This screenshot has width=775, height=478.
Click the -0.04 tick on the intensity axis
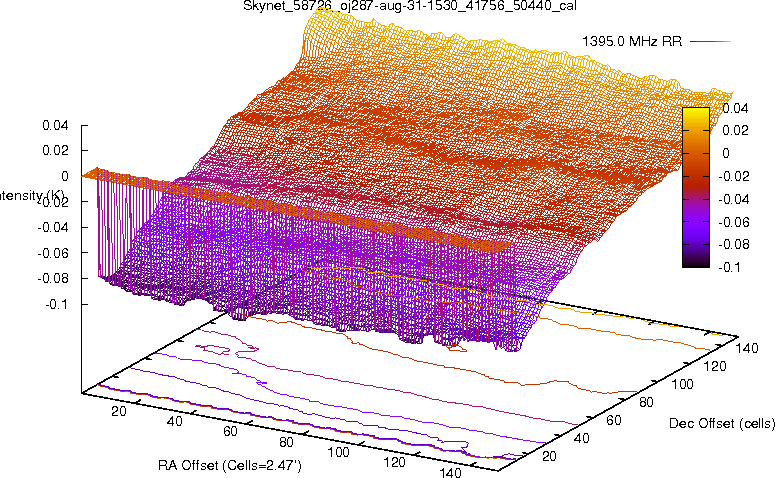tap(53, 227)
